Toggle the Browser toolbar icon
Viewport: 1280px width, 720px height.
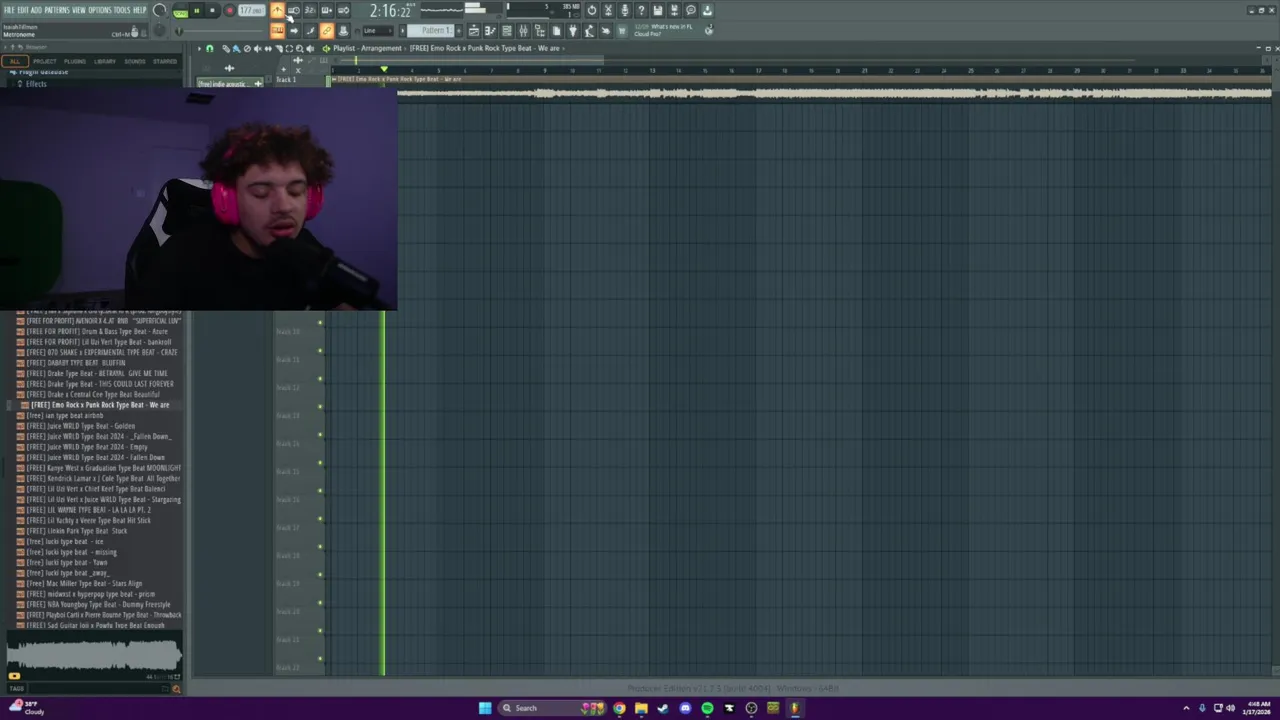[539, 31]
